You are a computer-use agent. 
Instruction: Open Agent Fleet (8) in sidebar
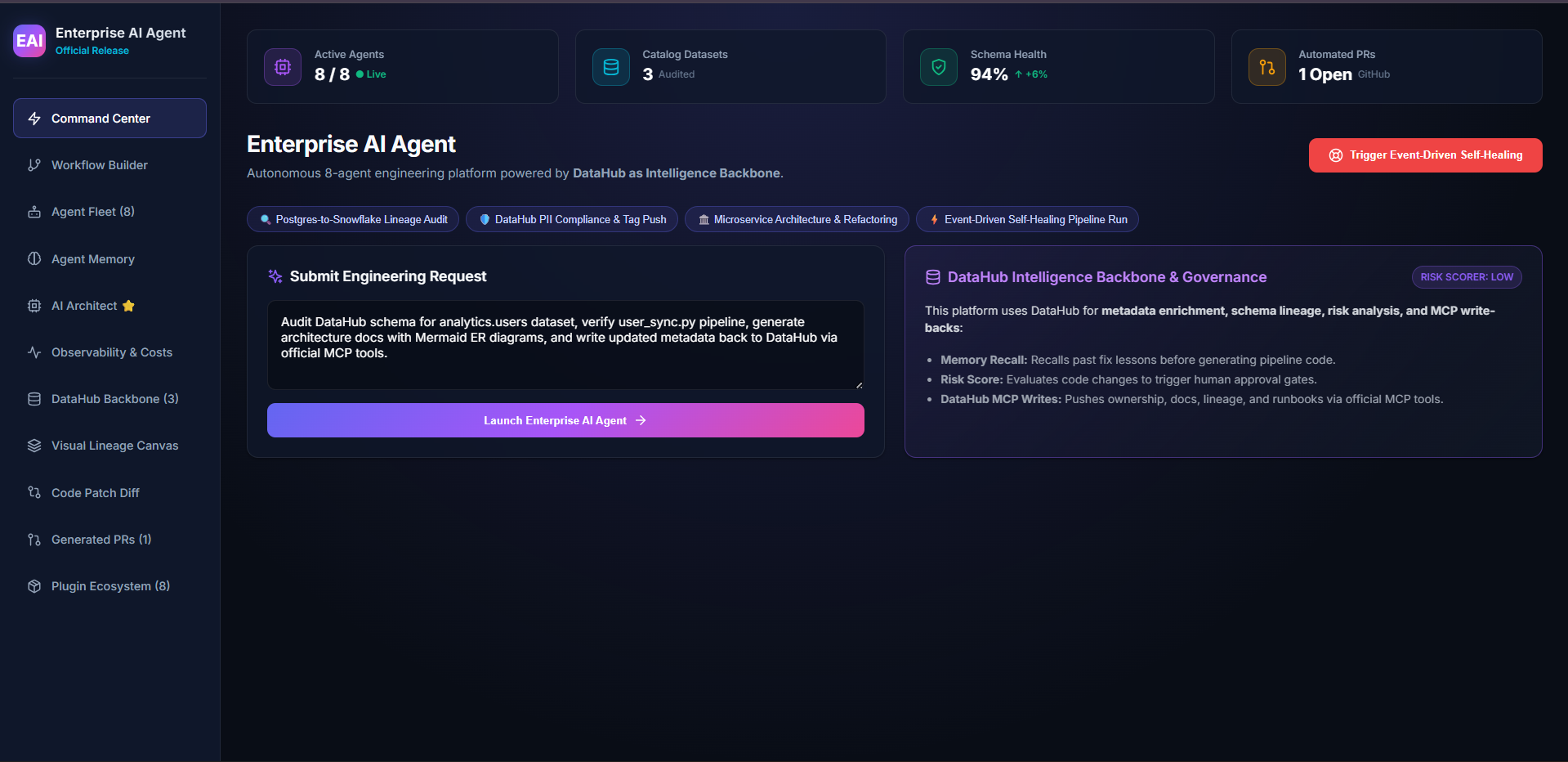tap(109, 212)
